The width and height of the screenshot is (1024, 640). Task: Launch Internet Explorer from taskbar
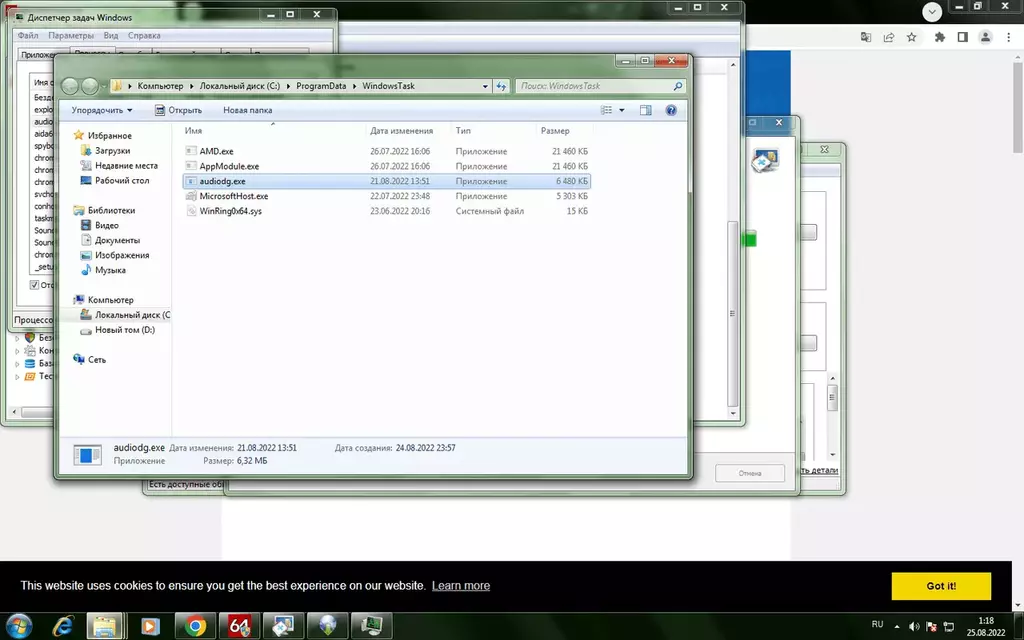(x=63, y=626)
